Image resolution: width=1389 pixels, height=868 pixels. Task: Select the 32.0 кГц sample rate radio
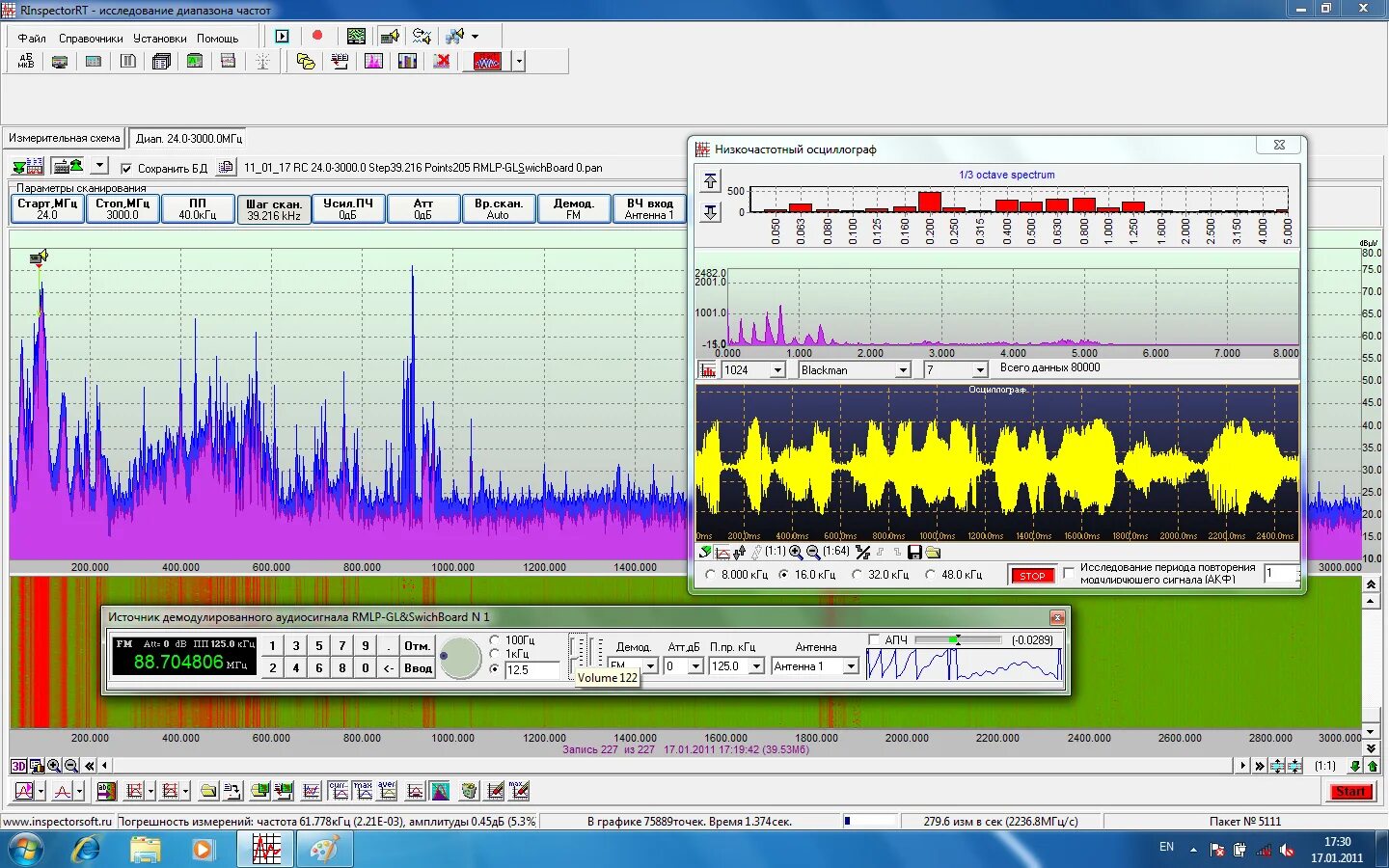(857, 575)
